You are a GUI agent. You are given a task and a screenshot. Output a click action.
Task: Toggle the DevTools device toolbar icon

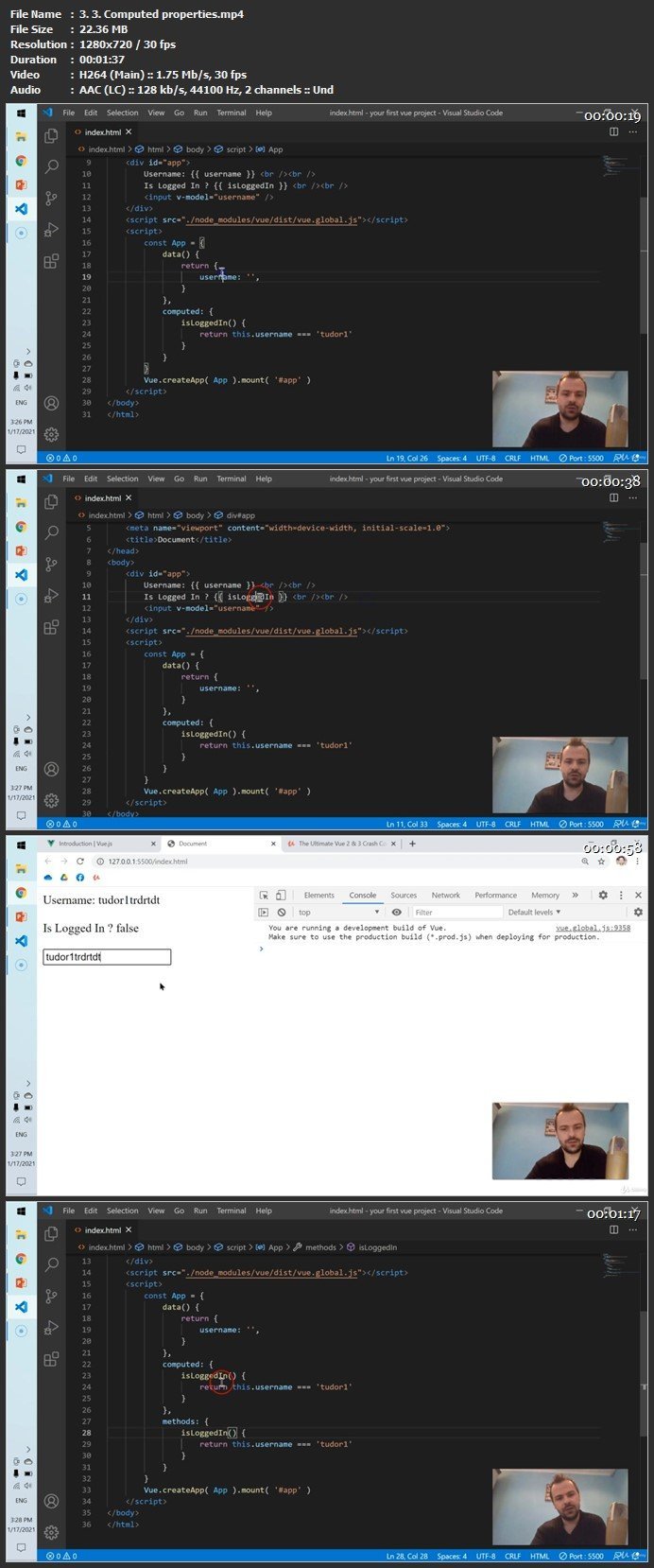click(x=281, y=895)
